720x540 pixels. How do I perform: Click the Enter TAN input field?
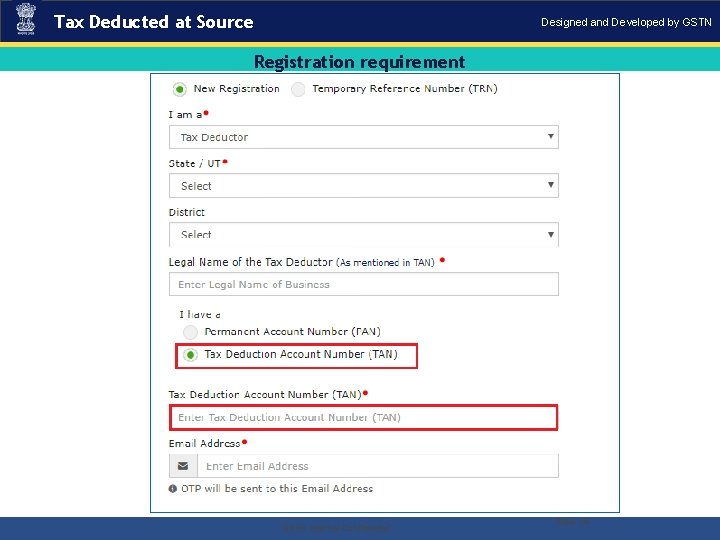point(364,417)
